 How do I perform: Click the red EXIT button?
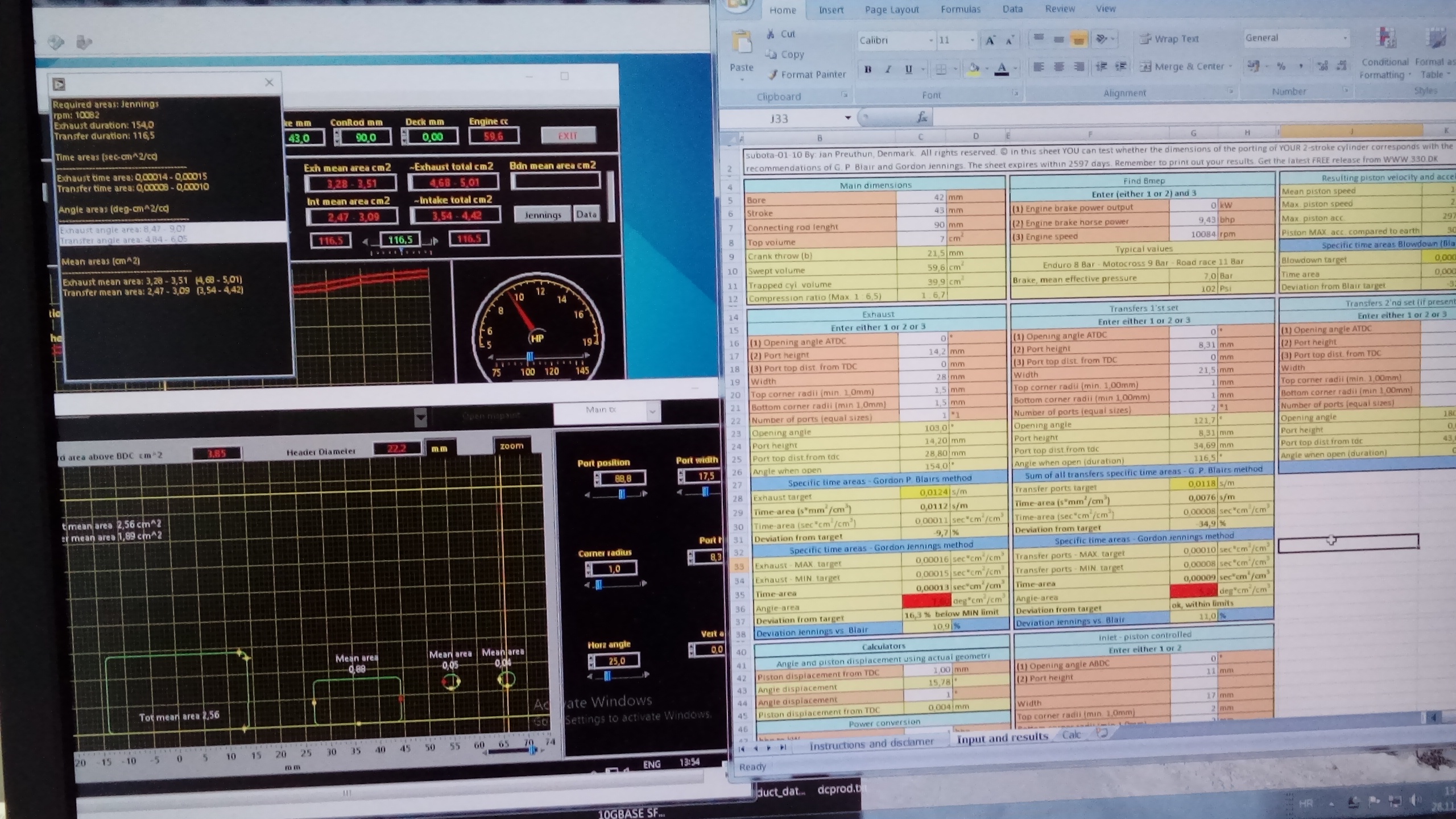coord(568,135)
